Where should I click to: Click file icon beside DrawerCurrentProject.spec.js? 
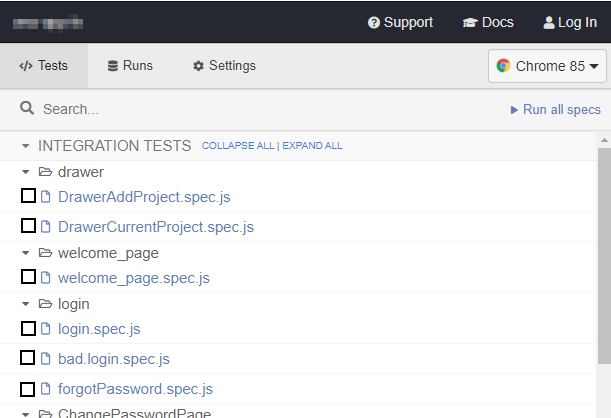pyautogui.click(x=46, y=226)
